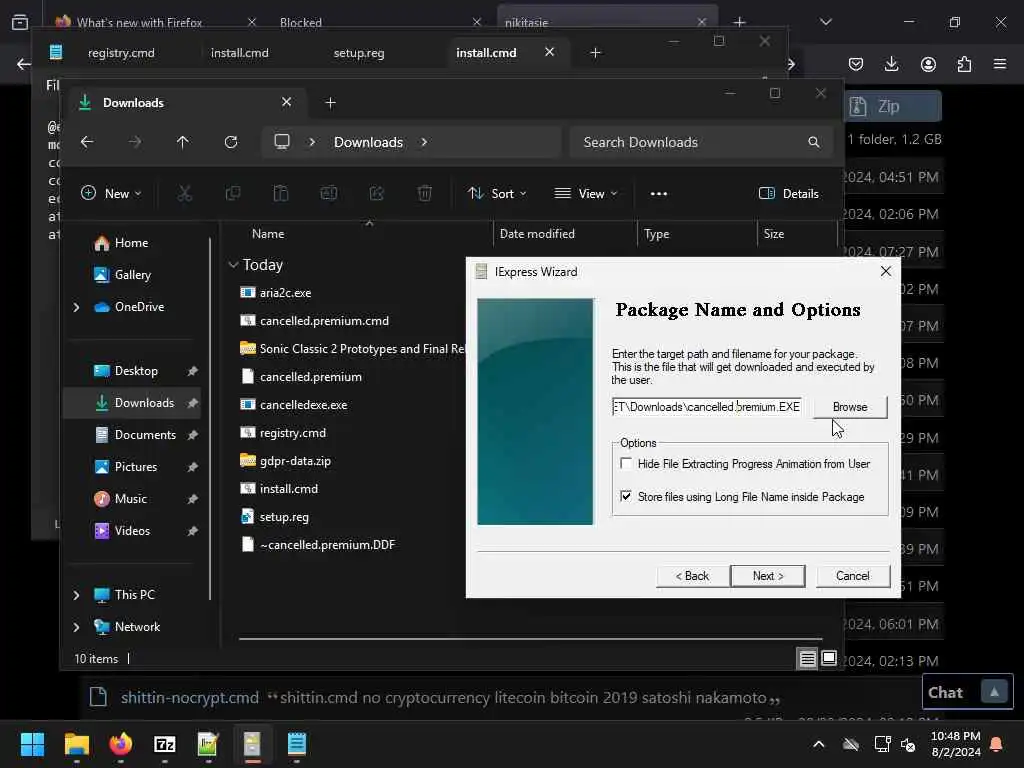Click the Chat panel button

(x=967, y=692)
